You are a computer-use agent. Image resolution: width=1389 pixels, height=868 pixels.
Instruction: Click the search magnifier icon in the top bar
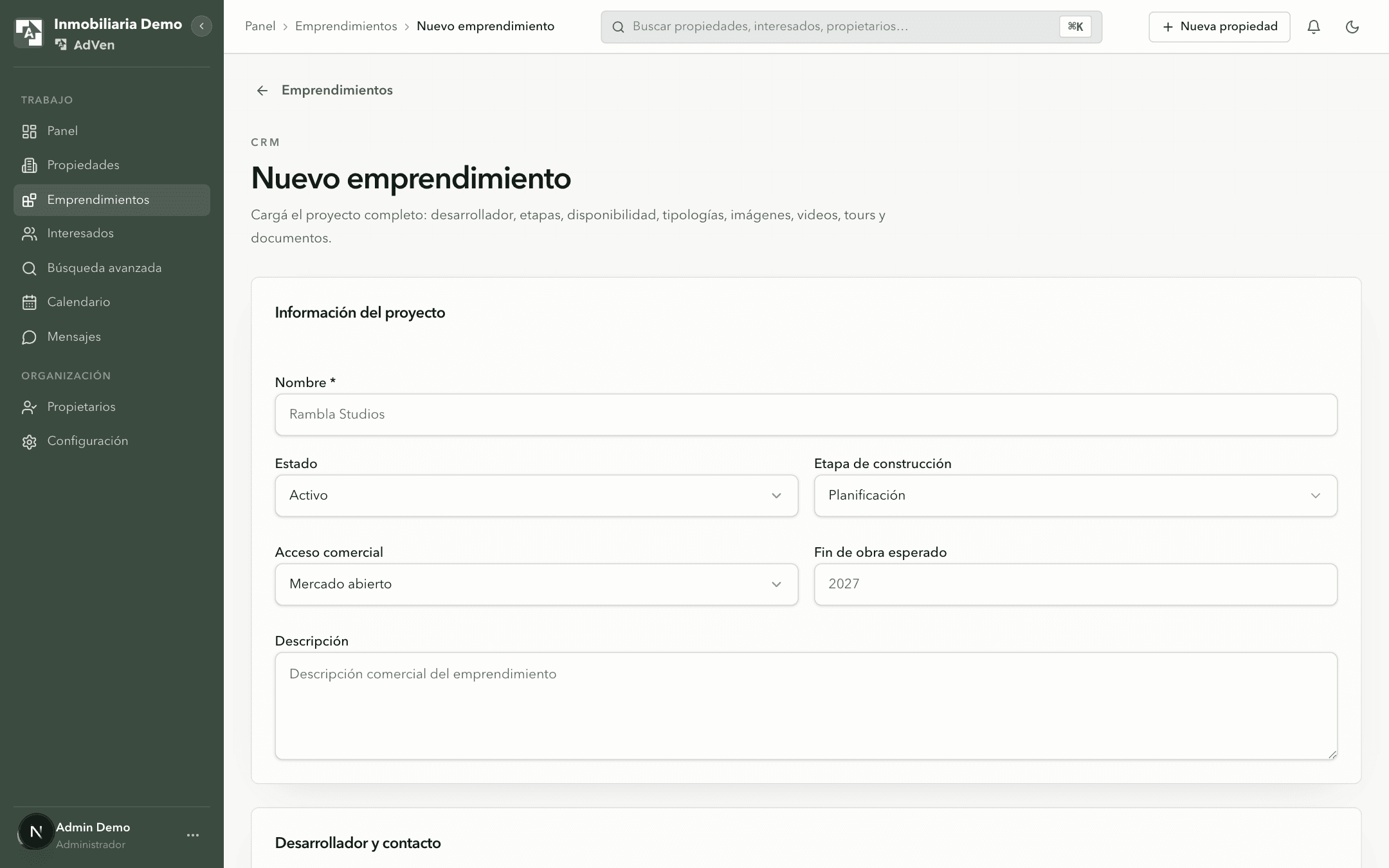coord(618,27)
